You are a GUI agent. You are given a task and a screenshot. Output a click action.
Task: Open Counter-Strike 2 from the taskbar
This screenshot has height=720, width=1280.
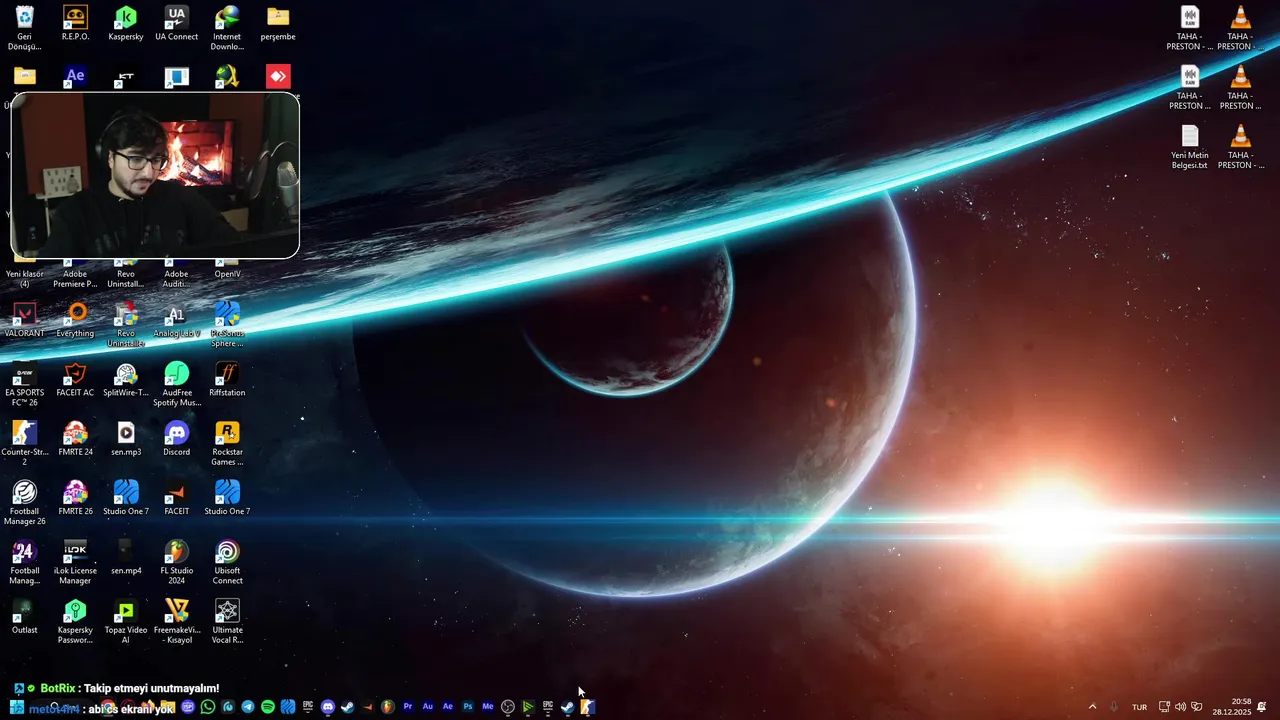click(587, 707)
